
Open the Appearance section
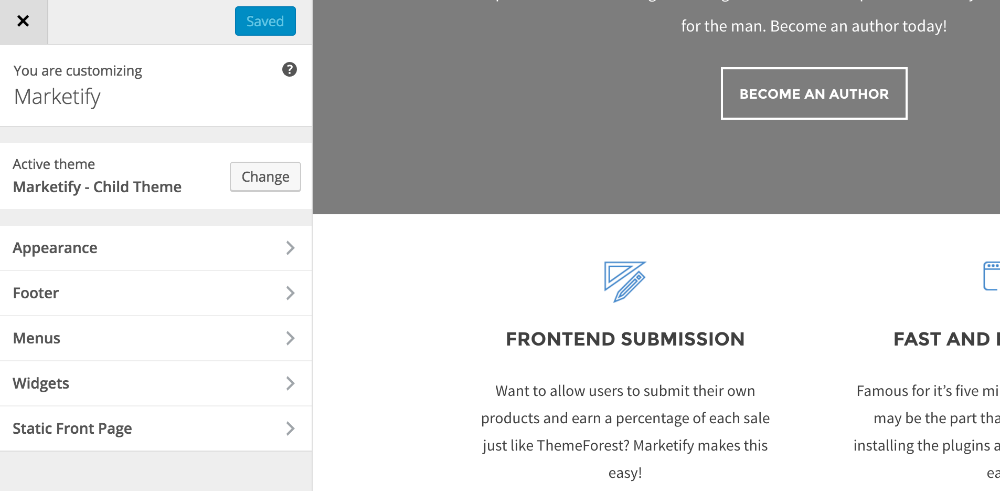coord(156,248)
